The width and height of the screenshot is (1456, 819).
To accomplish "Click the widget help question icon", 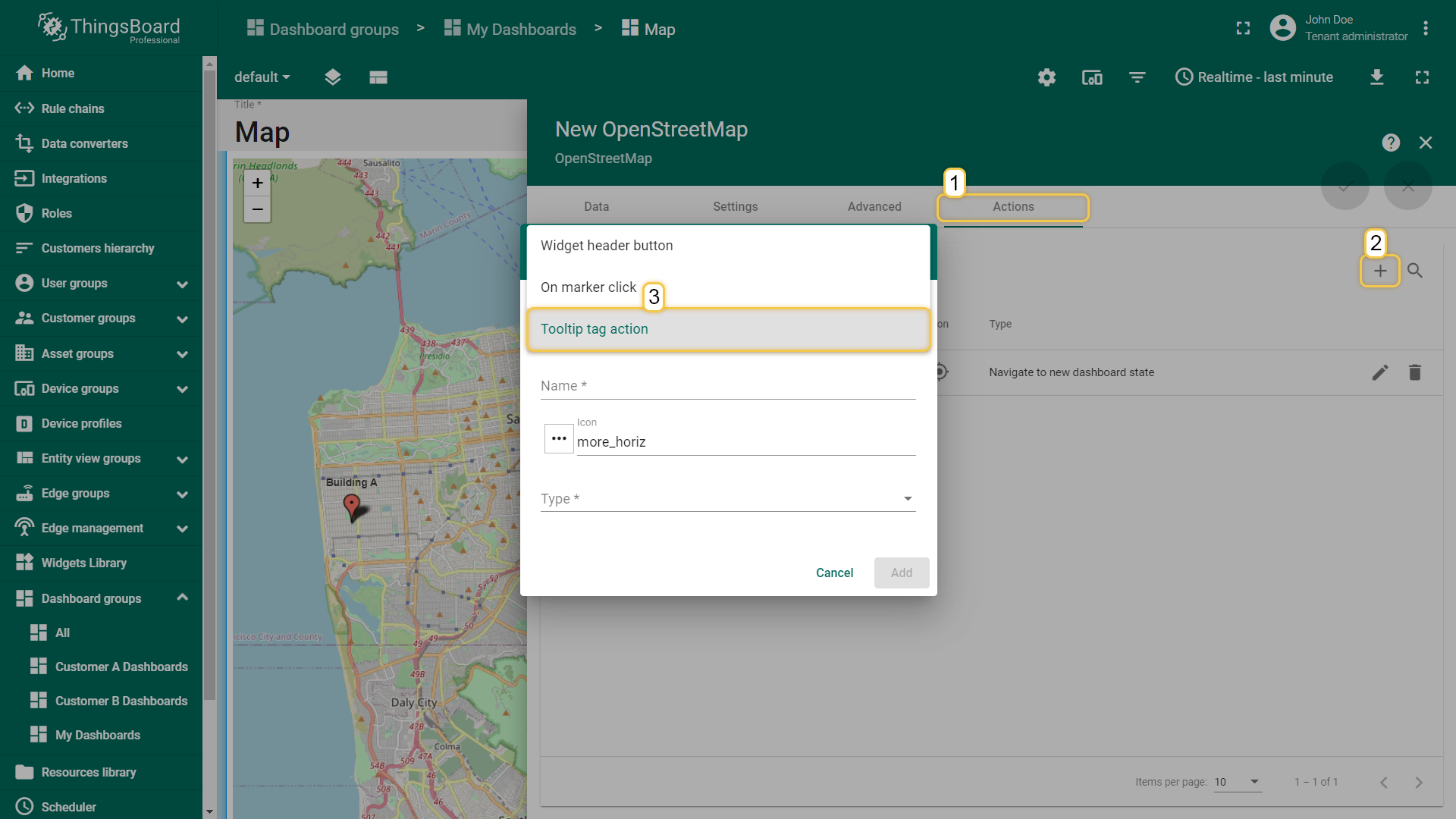I will pyautogui.click(x=1390, y=143).
